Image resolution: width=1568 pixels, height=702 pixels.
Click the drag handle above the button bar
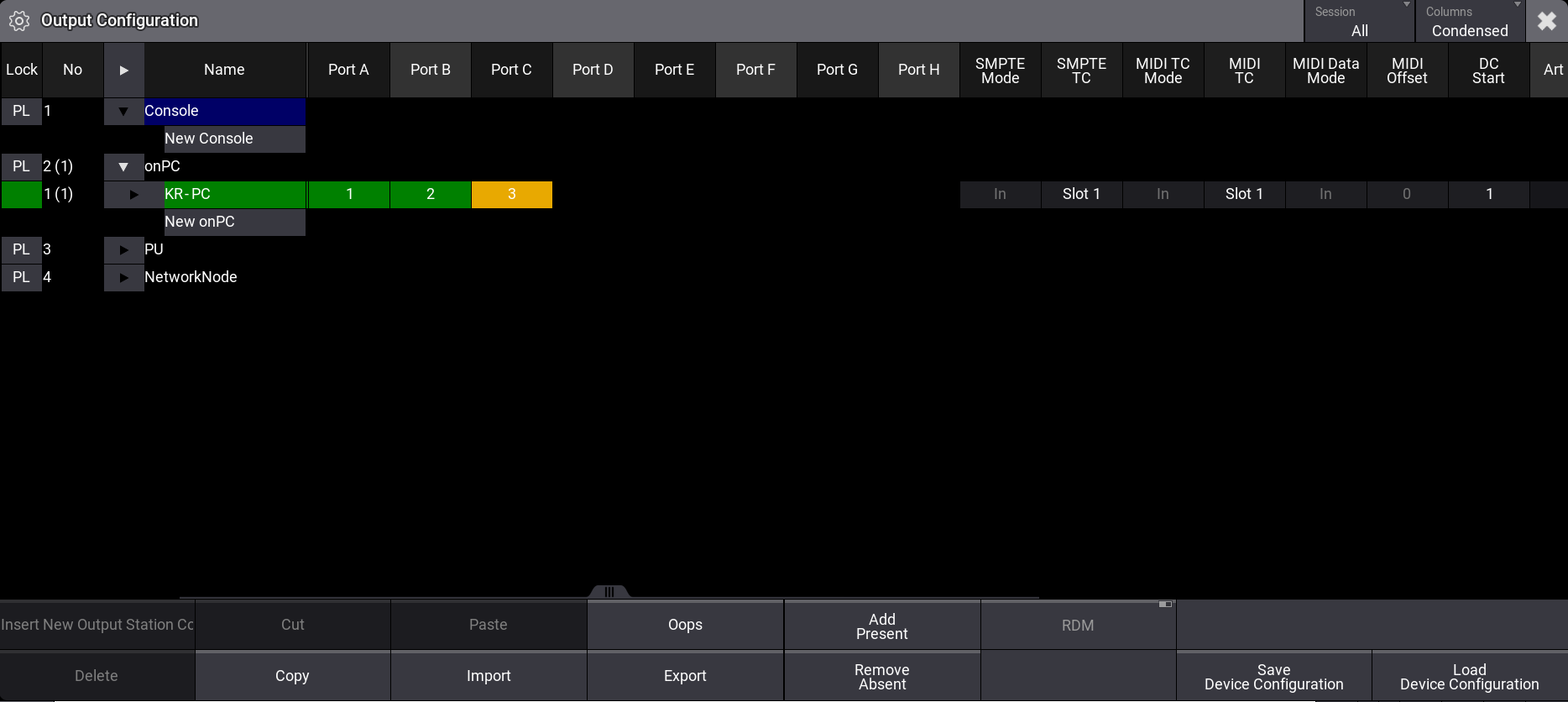[x=609, y=592]
